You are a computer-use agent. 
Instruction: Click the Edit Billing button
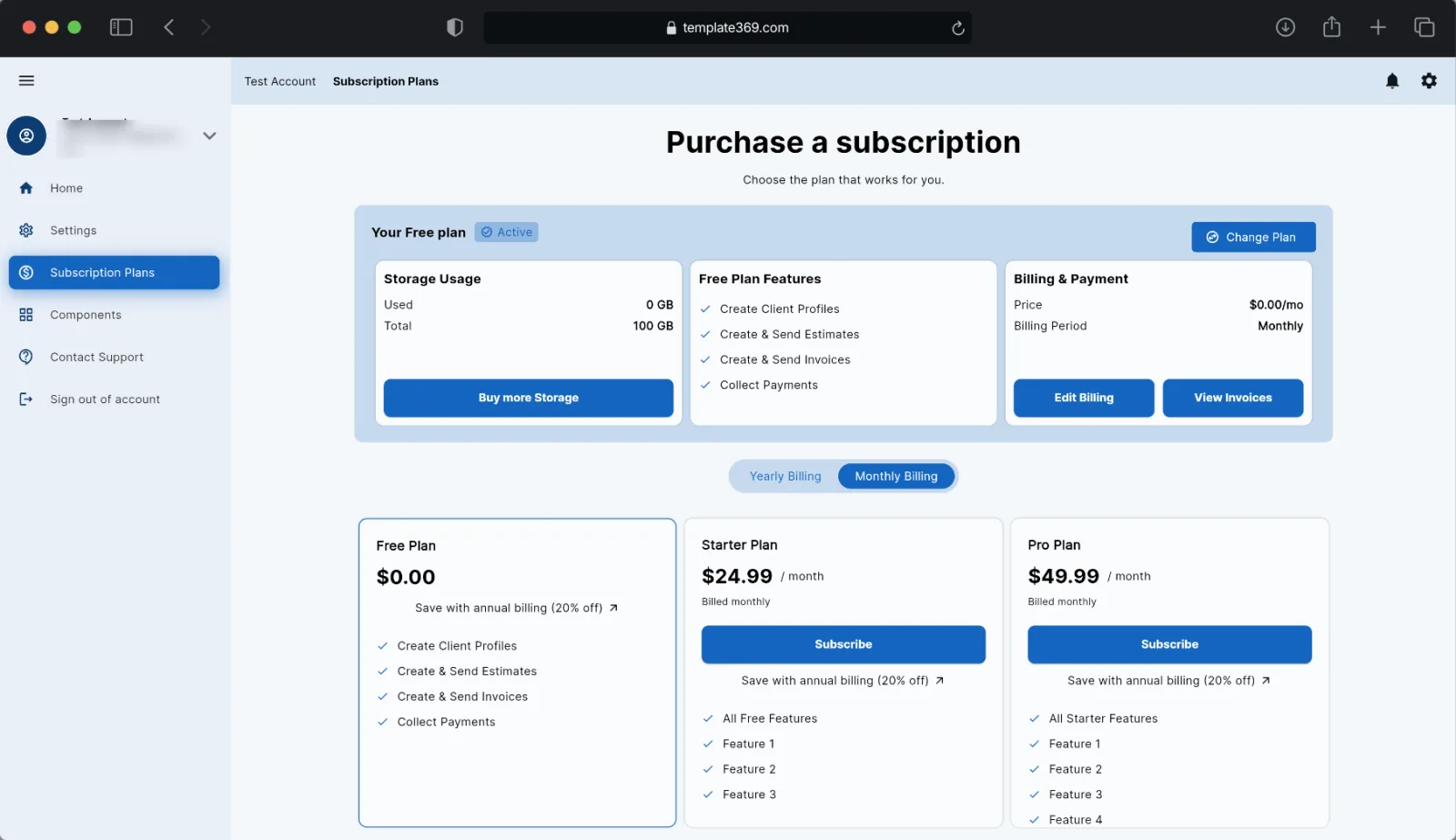click(1084, 398)
